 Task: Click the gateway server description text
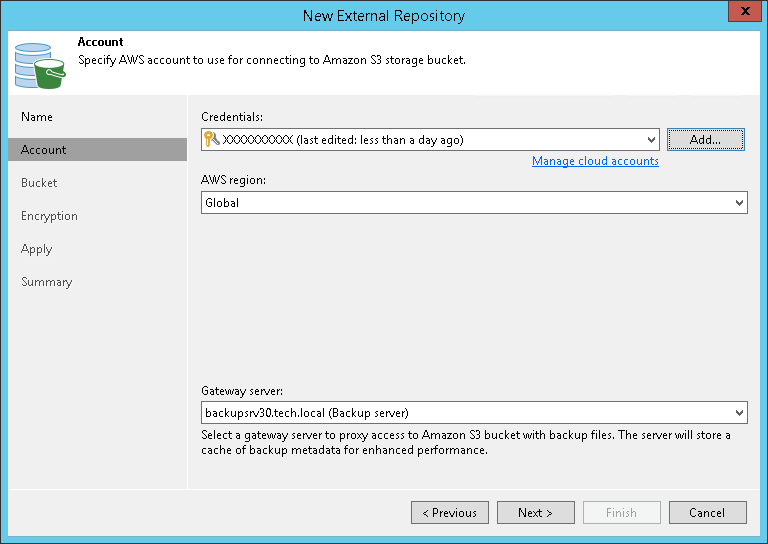pos(466,442)
